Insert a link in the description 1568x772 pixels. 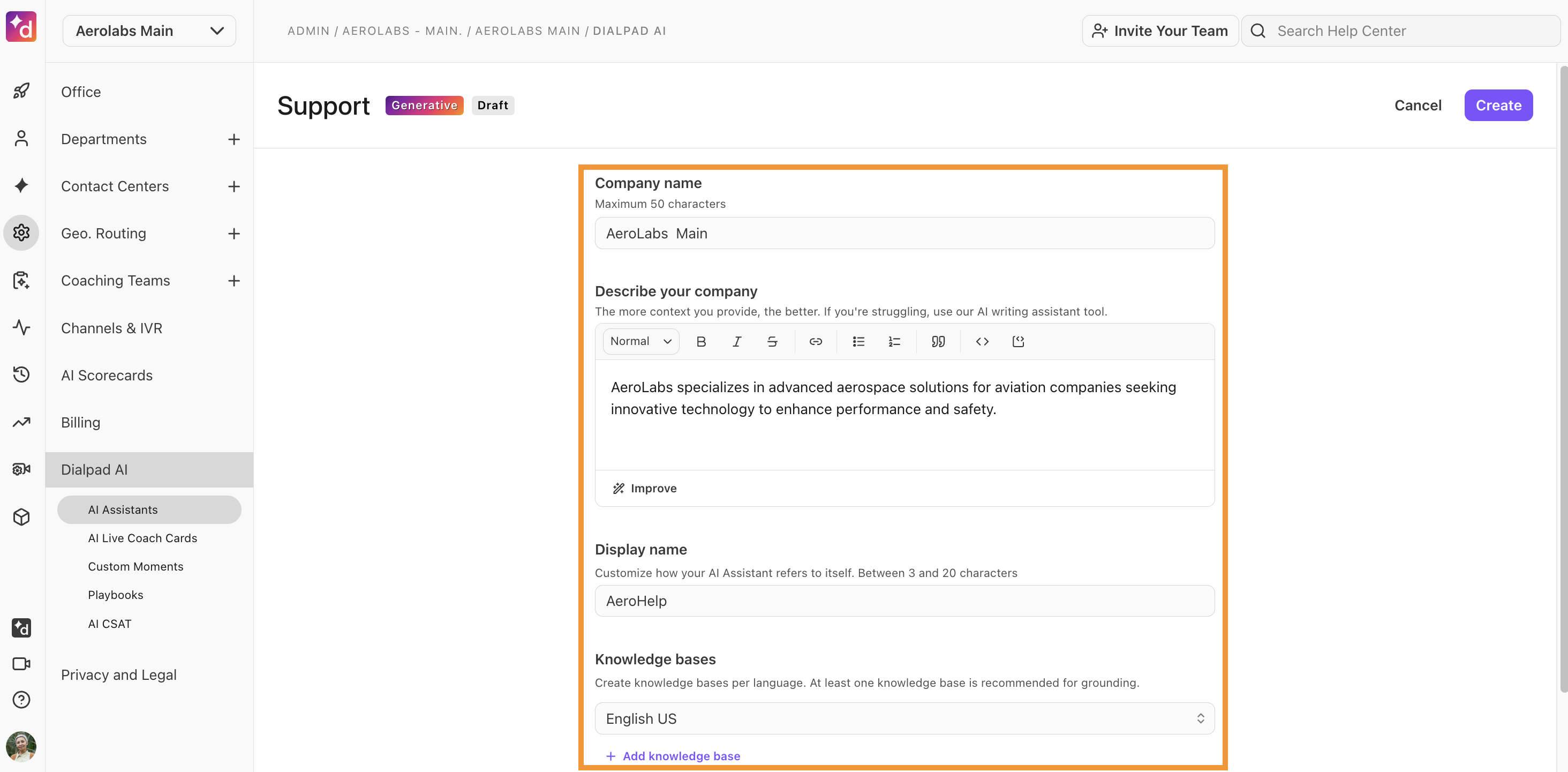pos(816,342)
